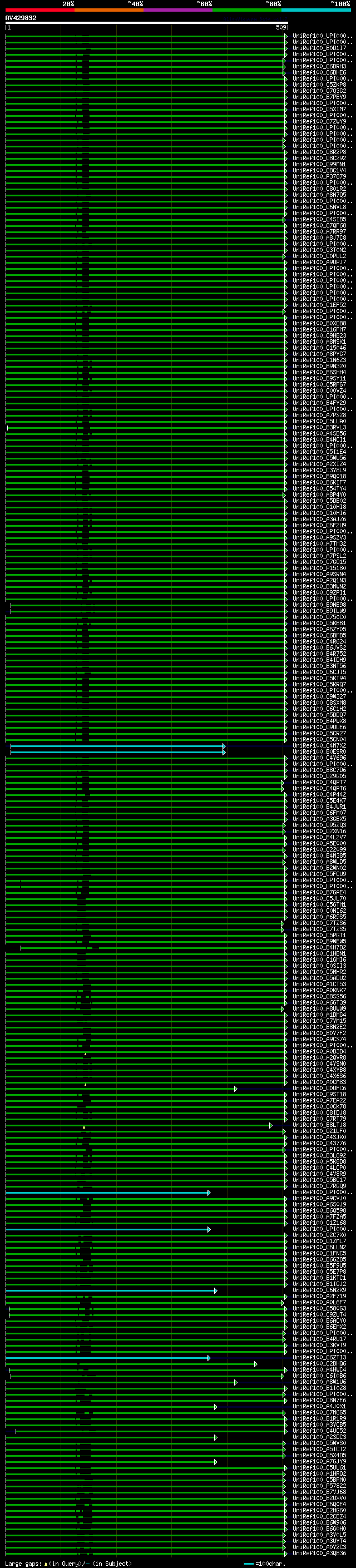Screen dimensions: 356x1568
Task: Open UniRef100_Q5CN04 hit
Action: 319,740
